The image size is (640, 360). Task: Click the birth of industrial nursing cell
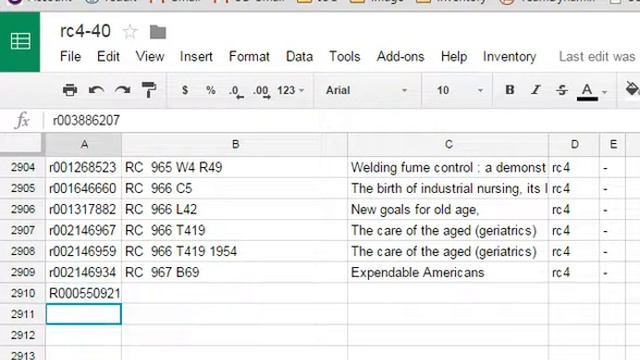point(448,189)
